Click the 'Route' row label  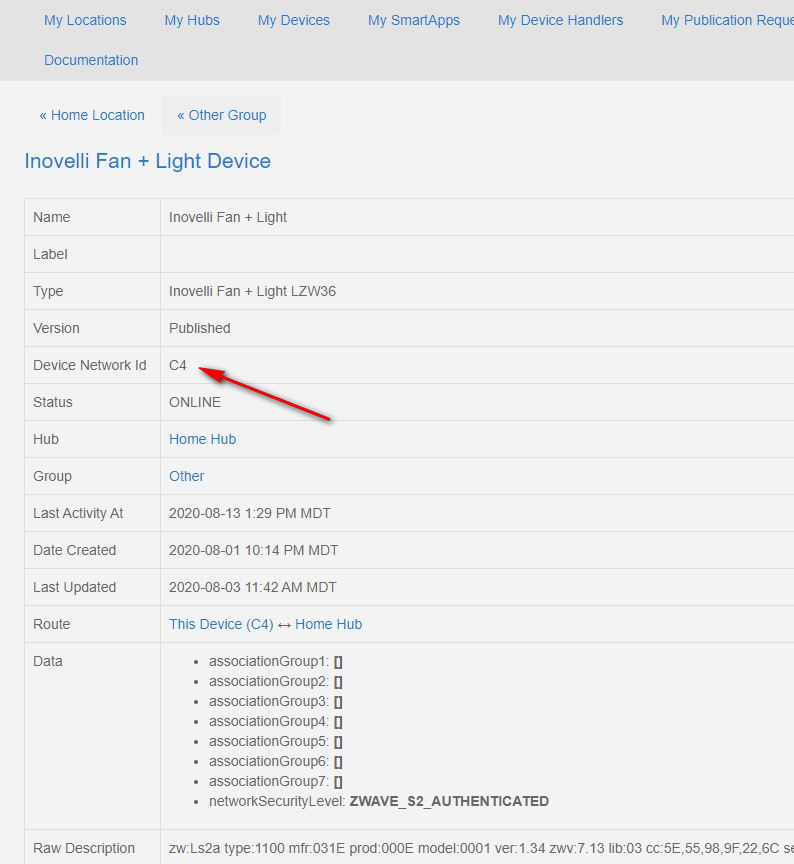tap(51, 624)
